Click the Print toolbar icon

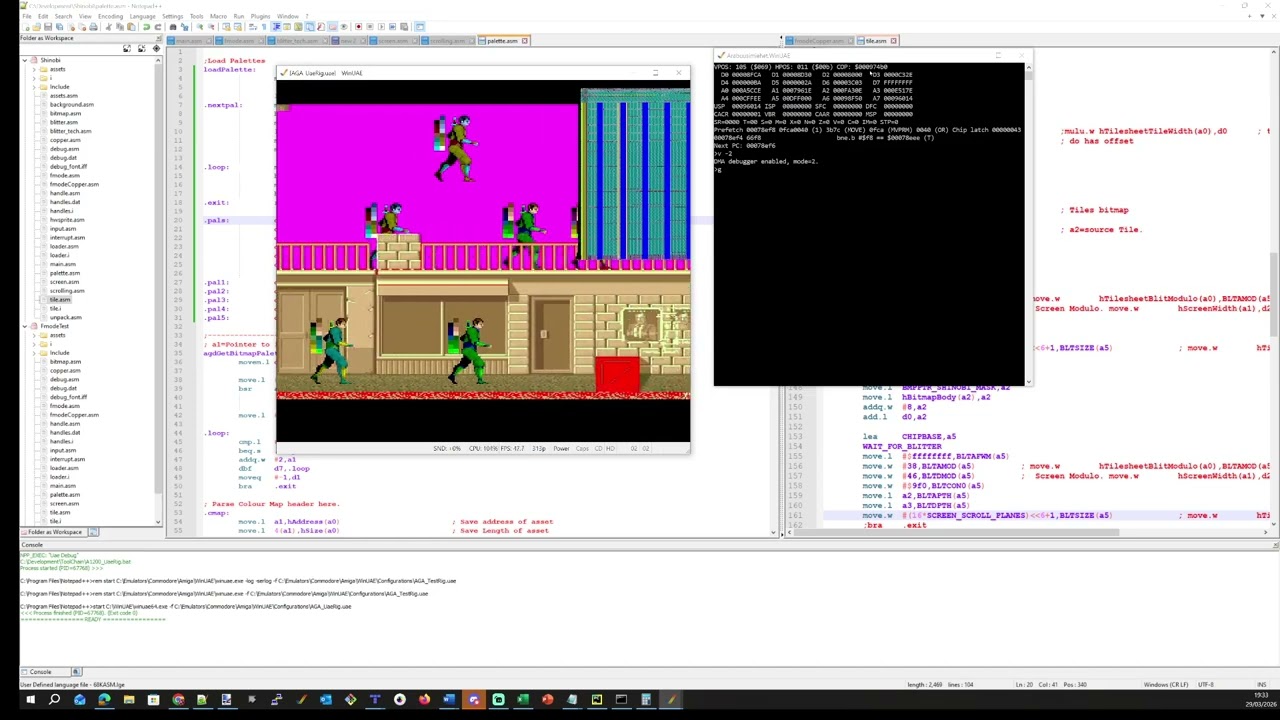pyautogui.click(x=93, y=26)
